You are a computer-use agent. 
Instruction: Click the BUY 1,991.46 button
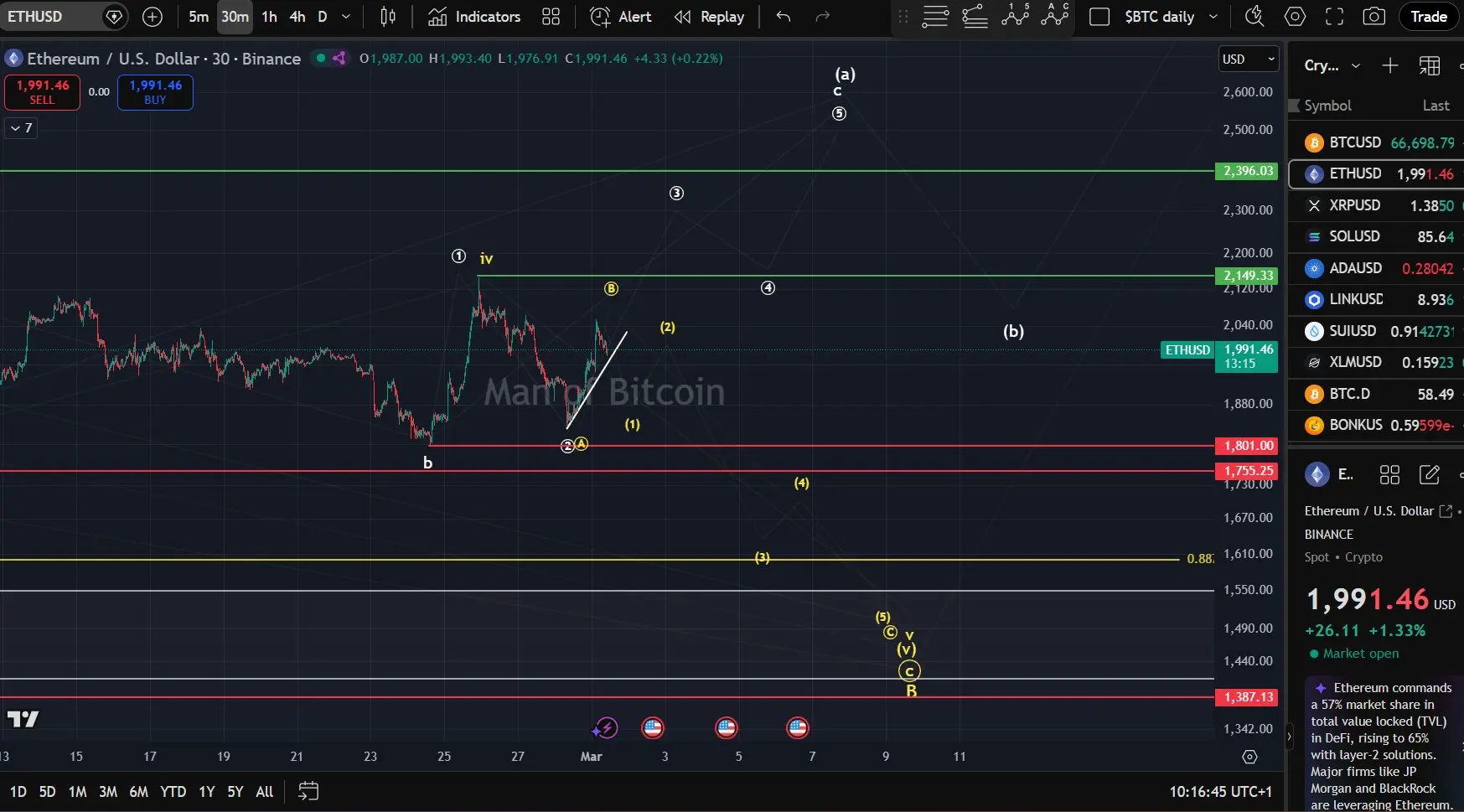point(155,92)
